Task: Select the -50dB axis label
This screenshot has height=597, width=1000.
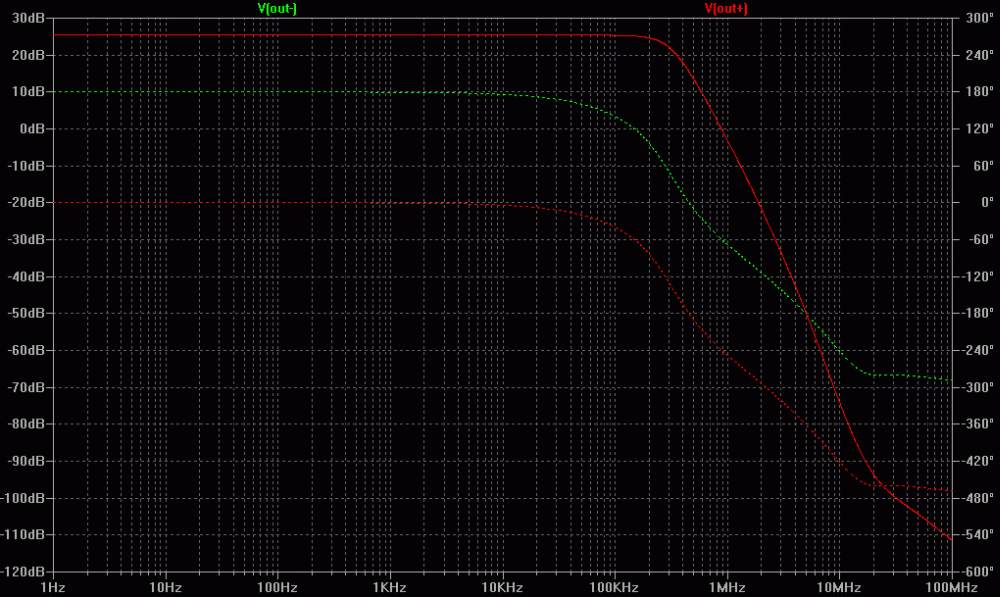Action: (x=26, y=313)
